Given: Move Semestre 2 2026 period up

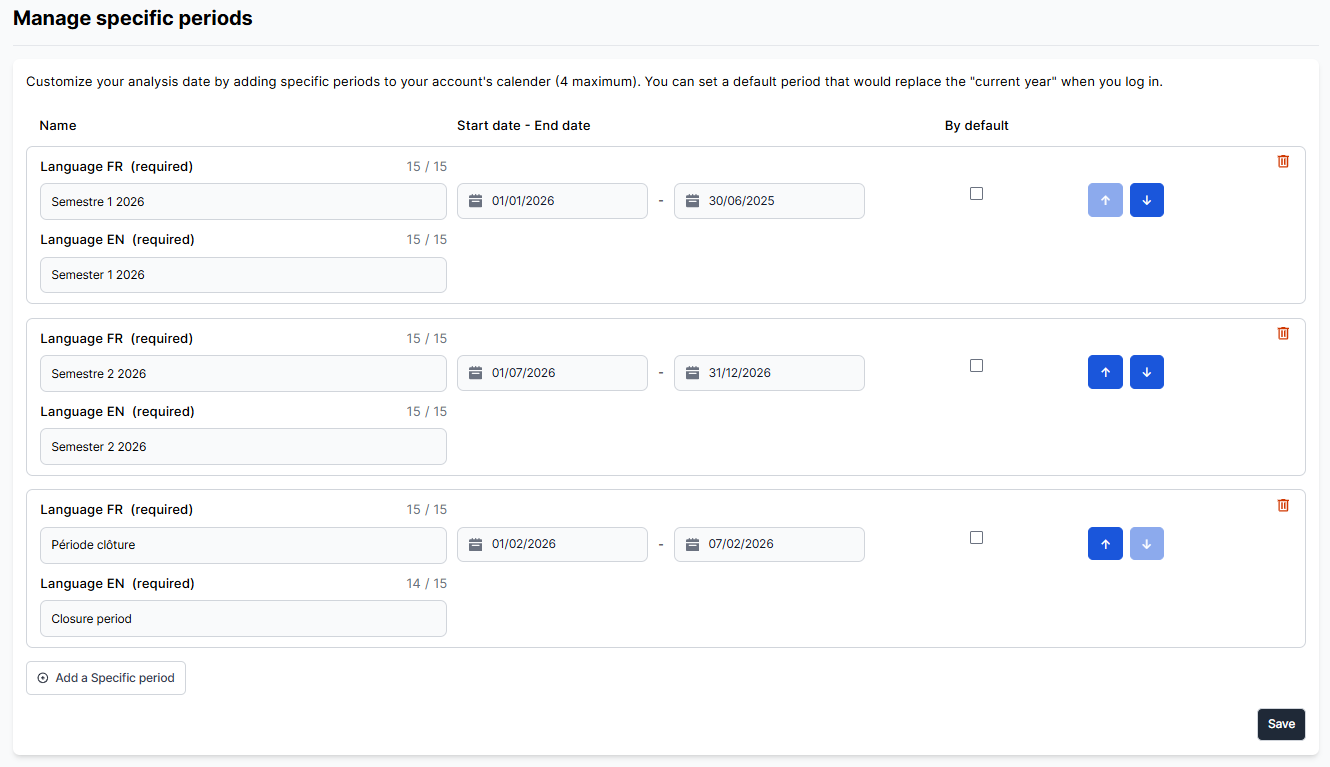Looking at the screenshot, I should point(1105,372).
